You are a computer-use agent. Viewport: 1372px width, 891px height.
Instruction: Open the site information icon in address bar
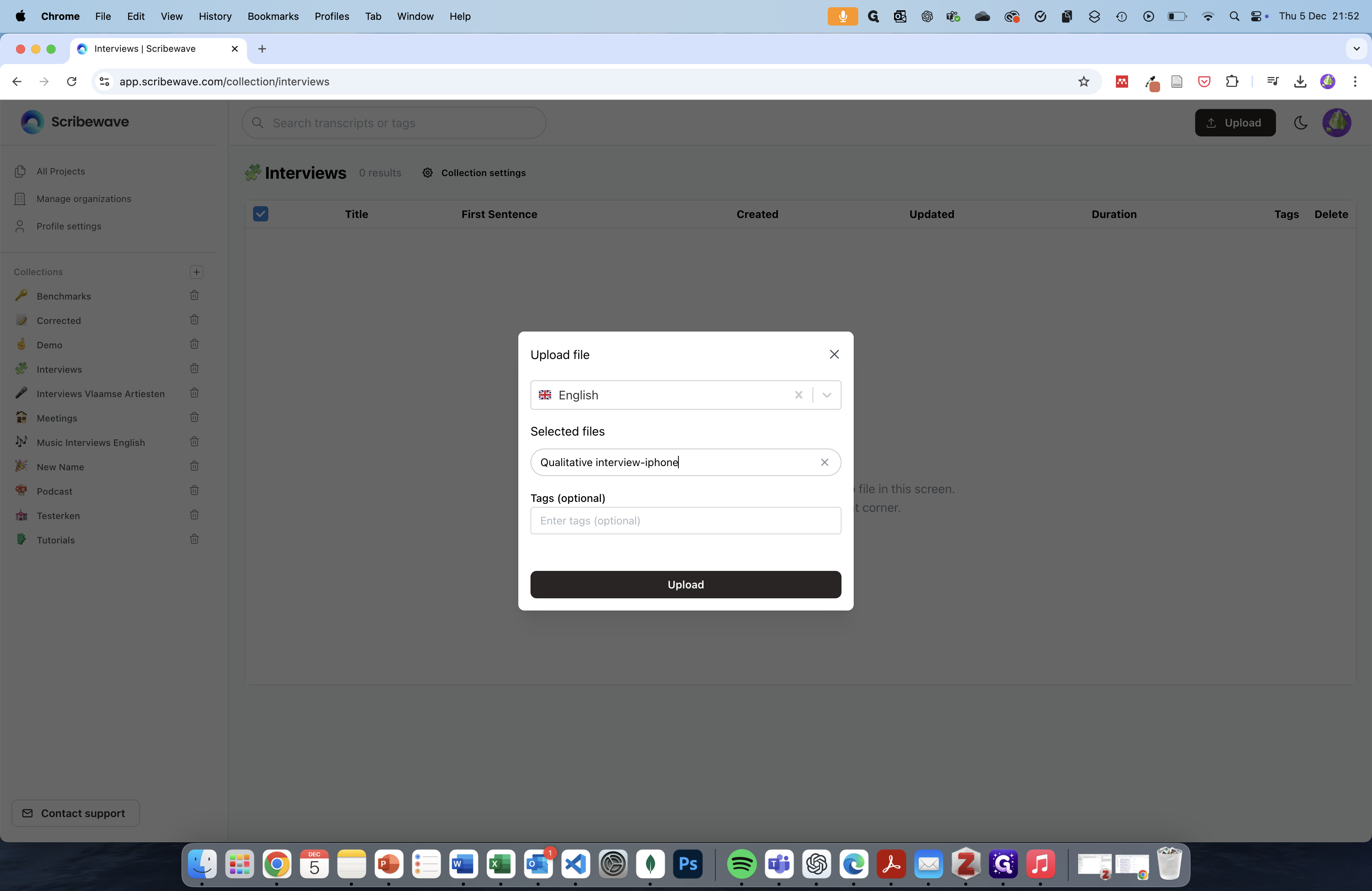(104, 81)
